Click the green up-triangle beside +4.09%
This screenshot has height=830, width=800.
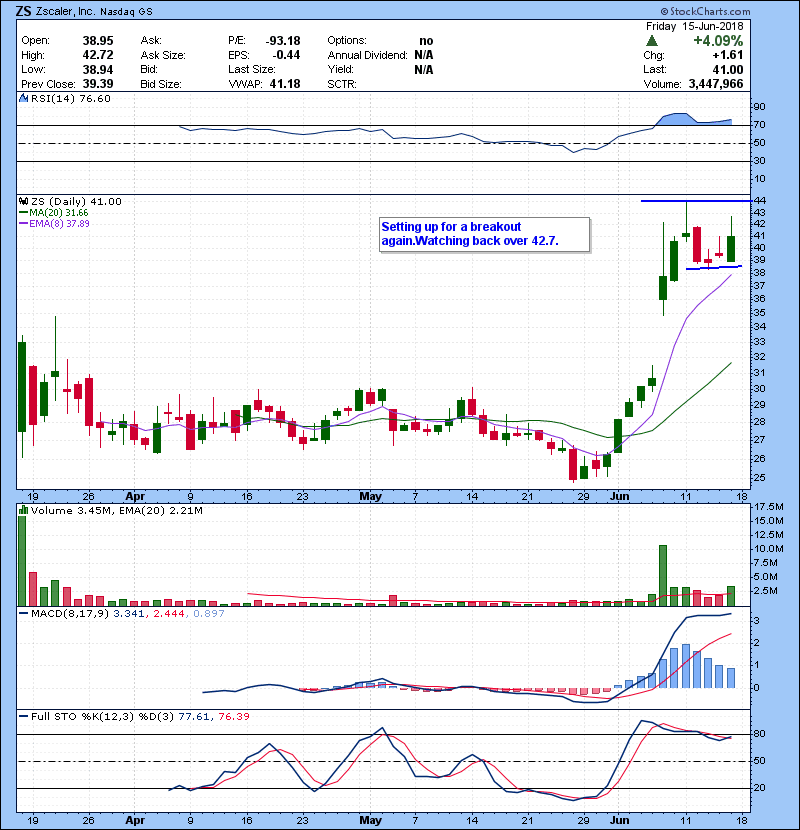coord(652,41)
